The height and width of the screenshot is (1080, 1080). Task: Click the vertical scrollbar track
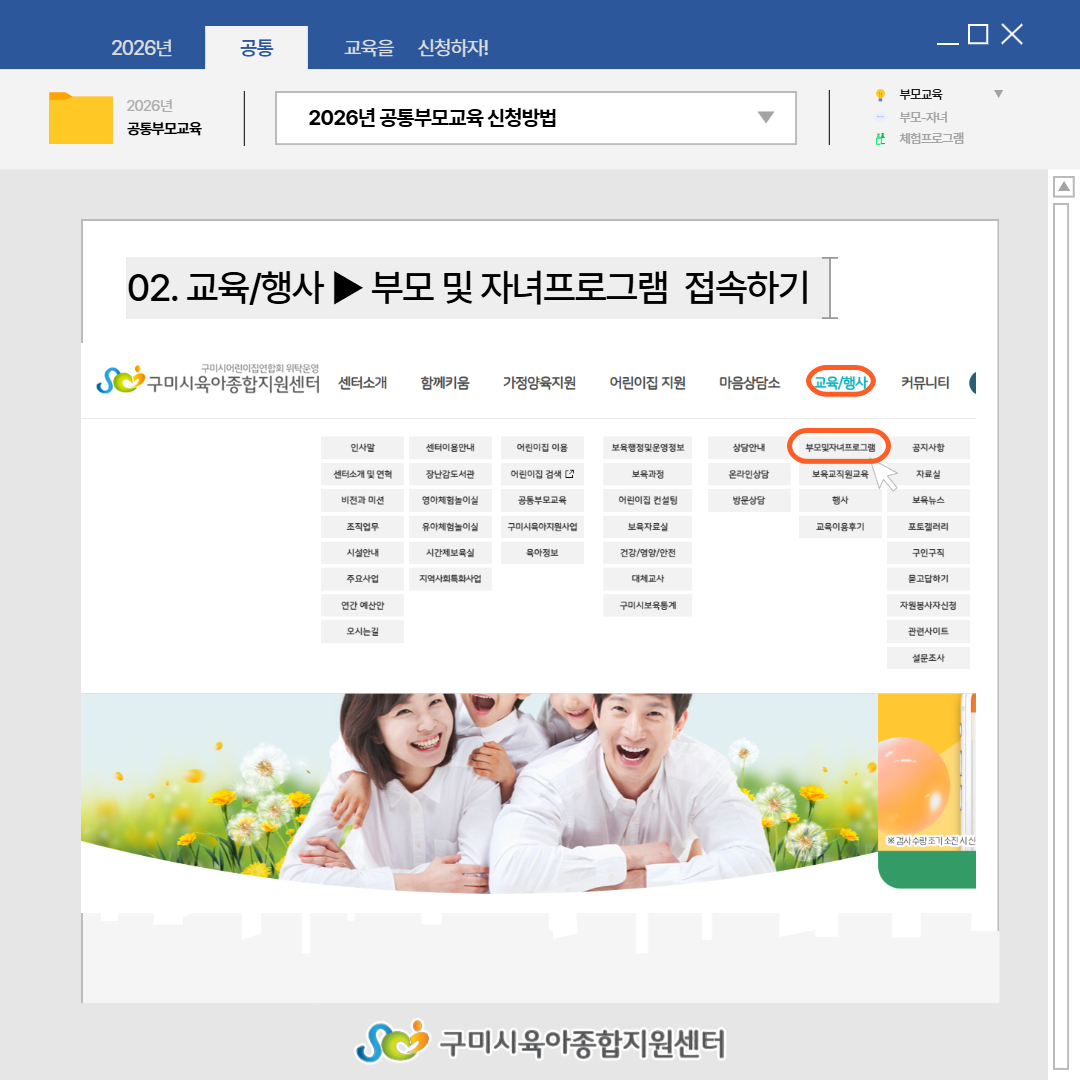click(x=1062, y=600)
